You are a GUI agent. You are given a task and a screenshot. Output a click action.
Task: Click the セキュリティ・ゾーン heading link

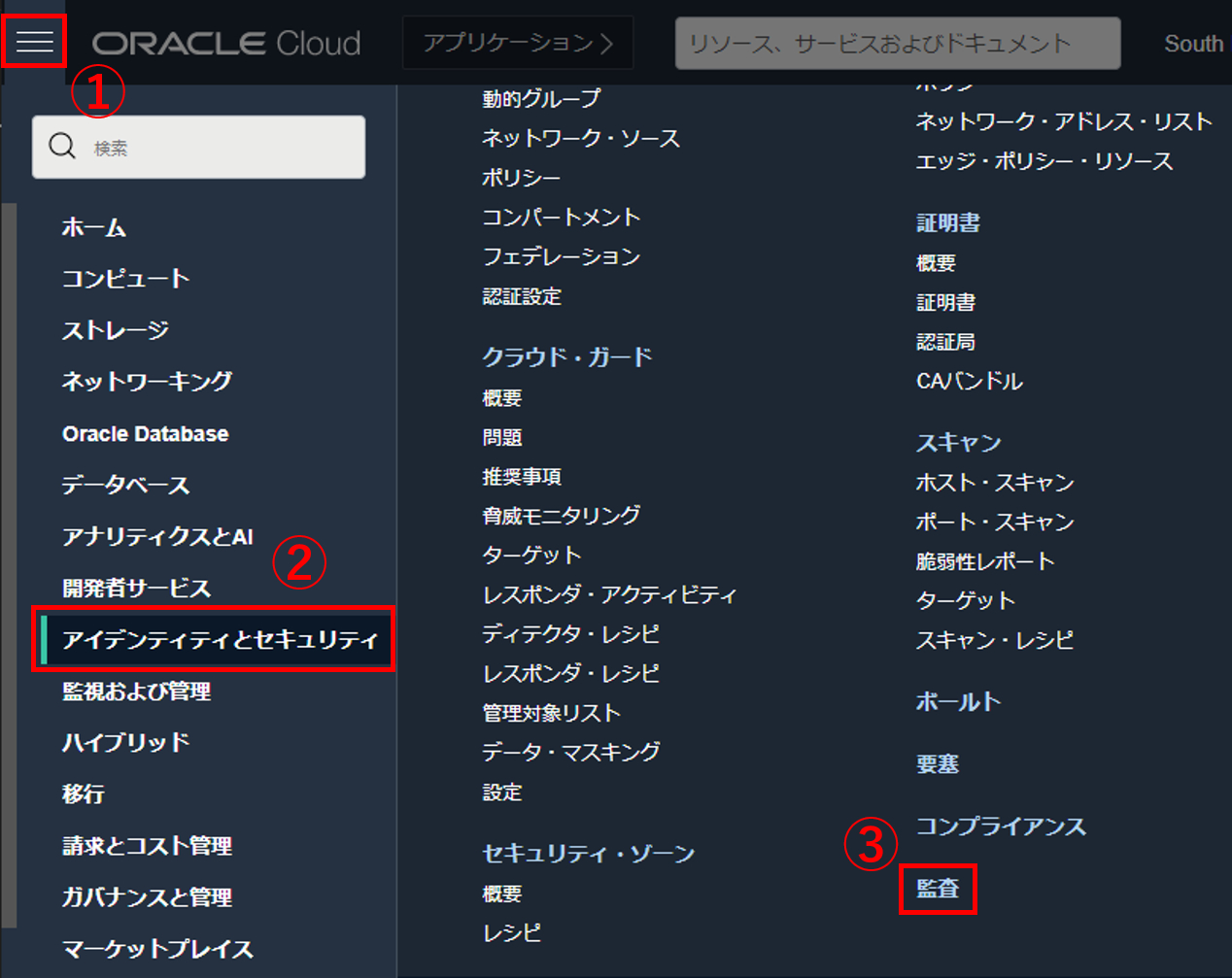click(x=589, y=854)
